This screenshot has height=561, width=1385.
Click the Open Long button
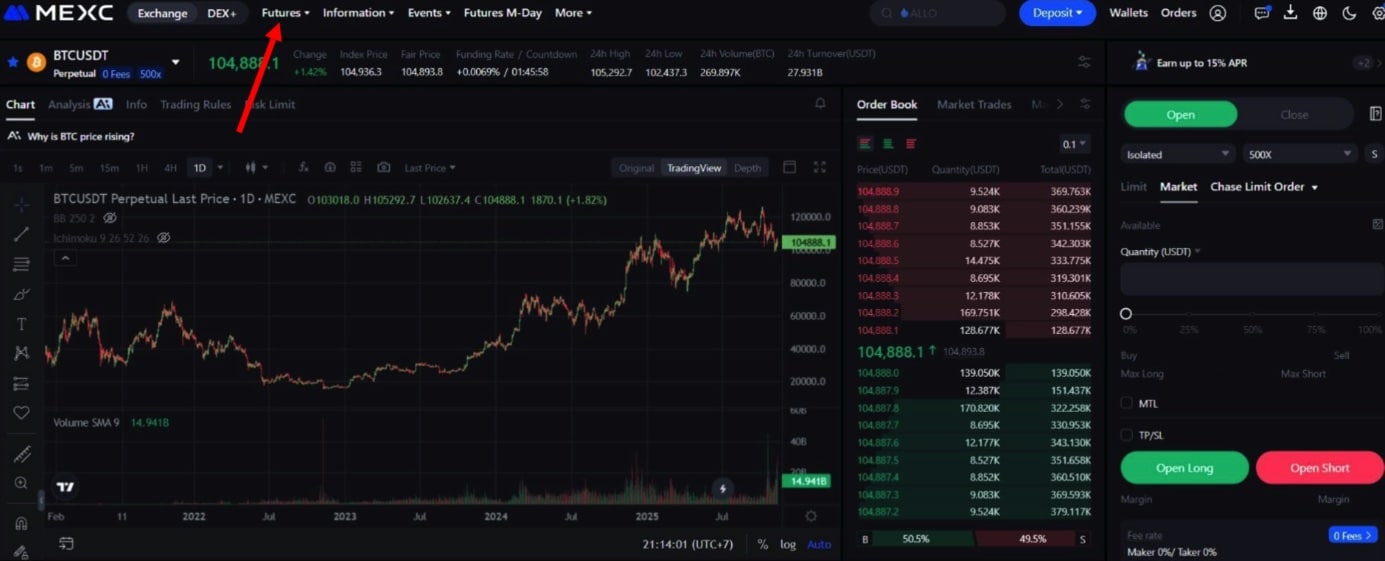(1184, 468)
